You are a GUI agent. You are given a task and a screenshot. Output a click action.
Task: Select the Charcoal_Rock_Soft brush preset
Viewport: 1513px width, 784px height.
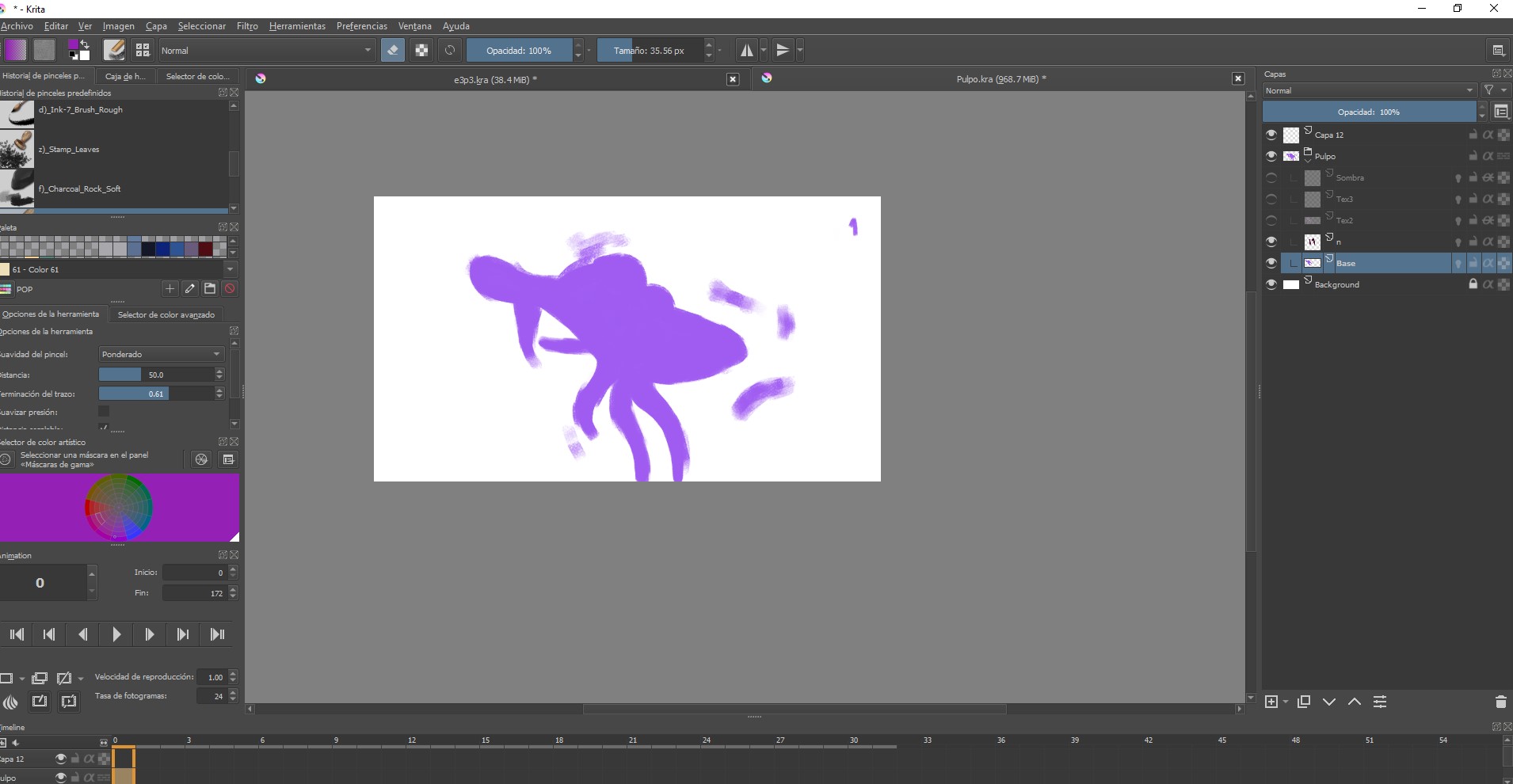tap(115, 188)
